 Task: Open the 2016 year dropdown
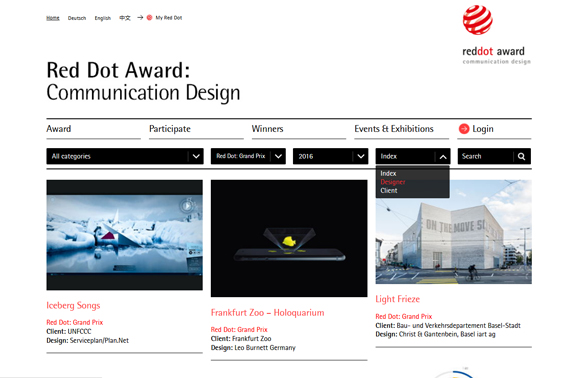(330, 156)
